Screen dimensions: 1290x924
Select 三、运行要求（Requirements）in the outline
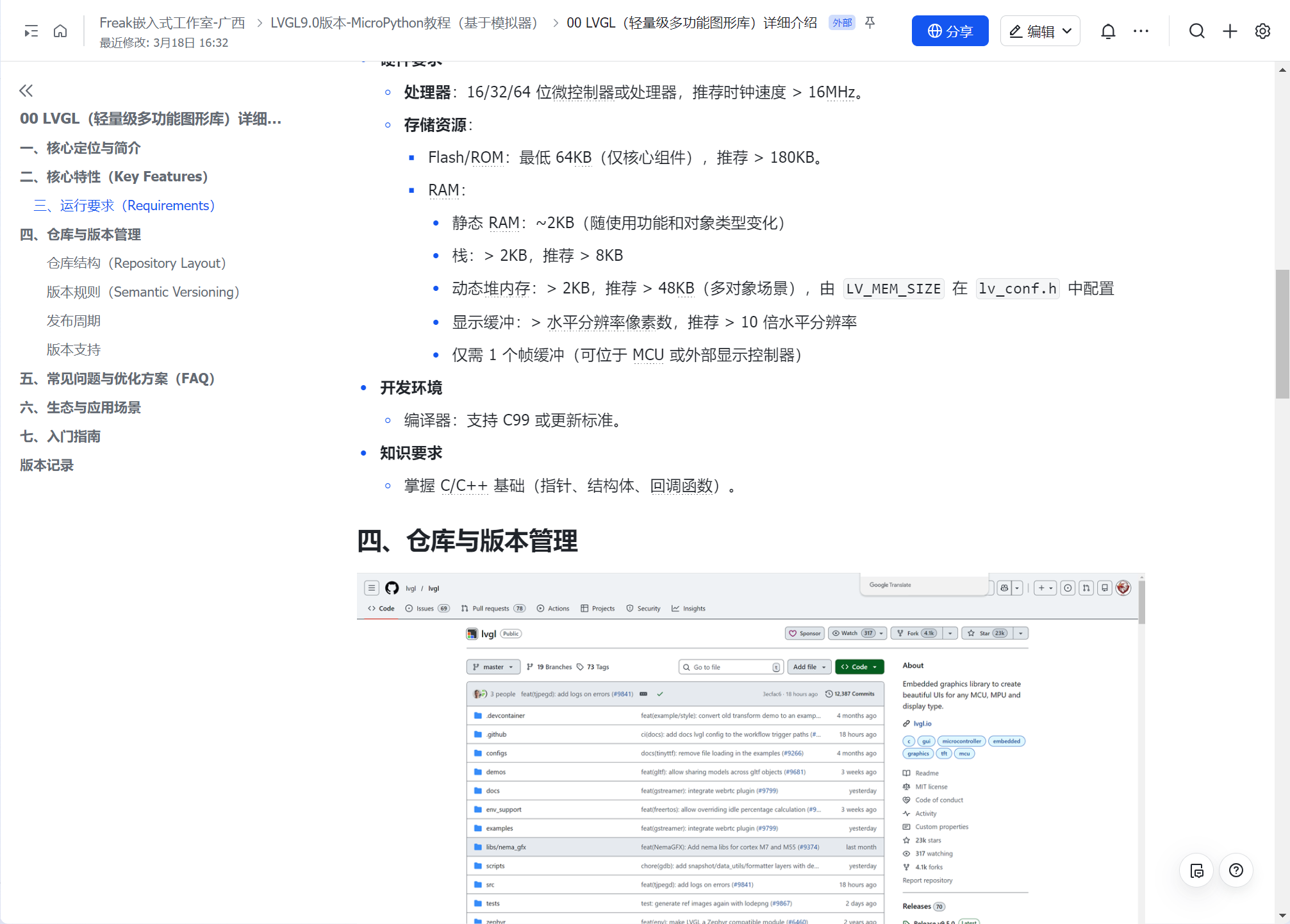coord(124,205)
